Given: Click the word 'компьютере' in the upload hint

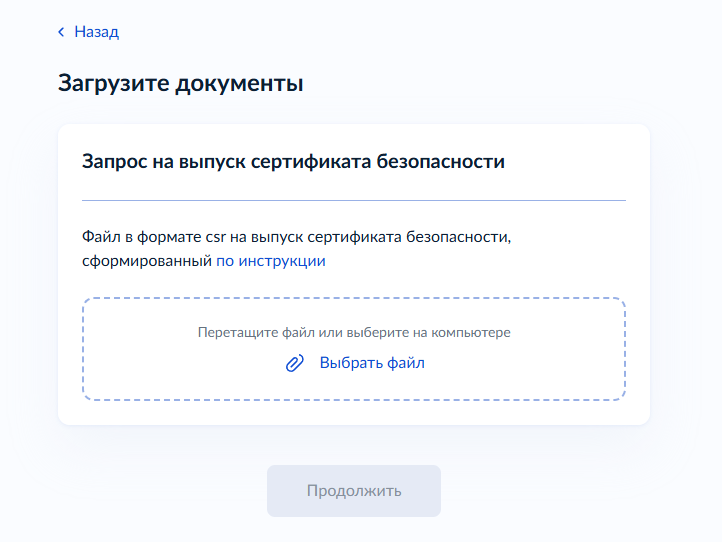Looking at the screenshot, I should click(x=474, y=332).
